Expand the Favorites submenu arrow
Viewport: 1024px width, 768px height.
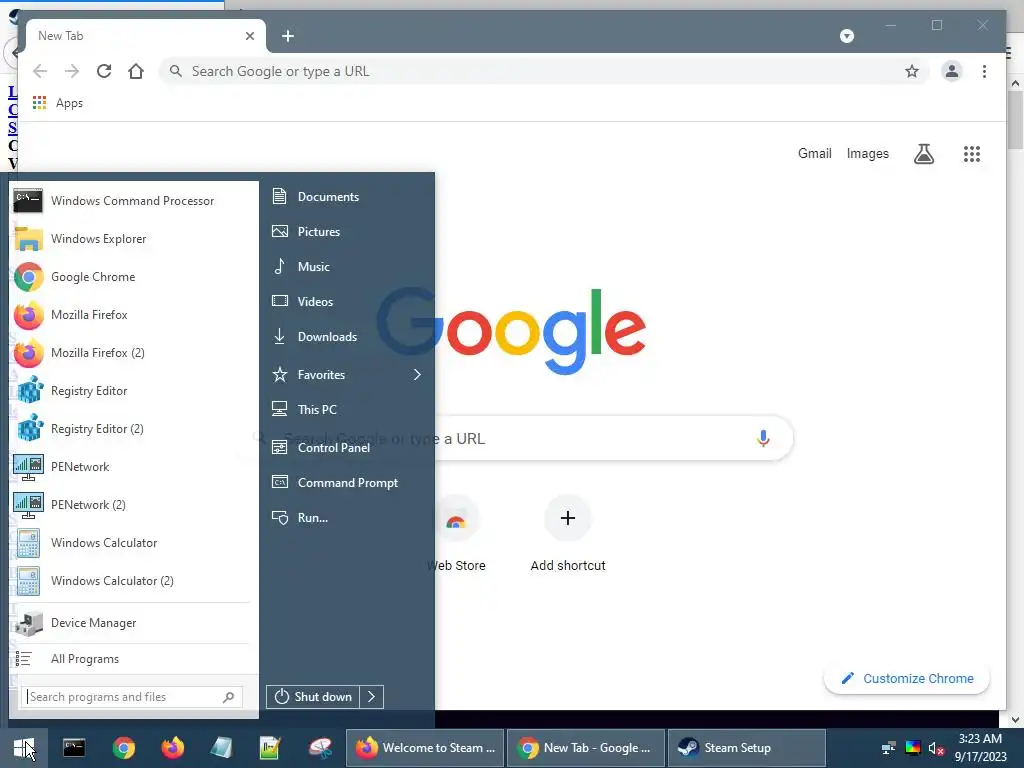(x=417, y=375)
